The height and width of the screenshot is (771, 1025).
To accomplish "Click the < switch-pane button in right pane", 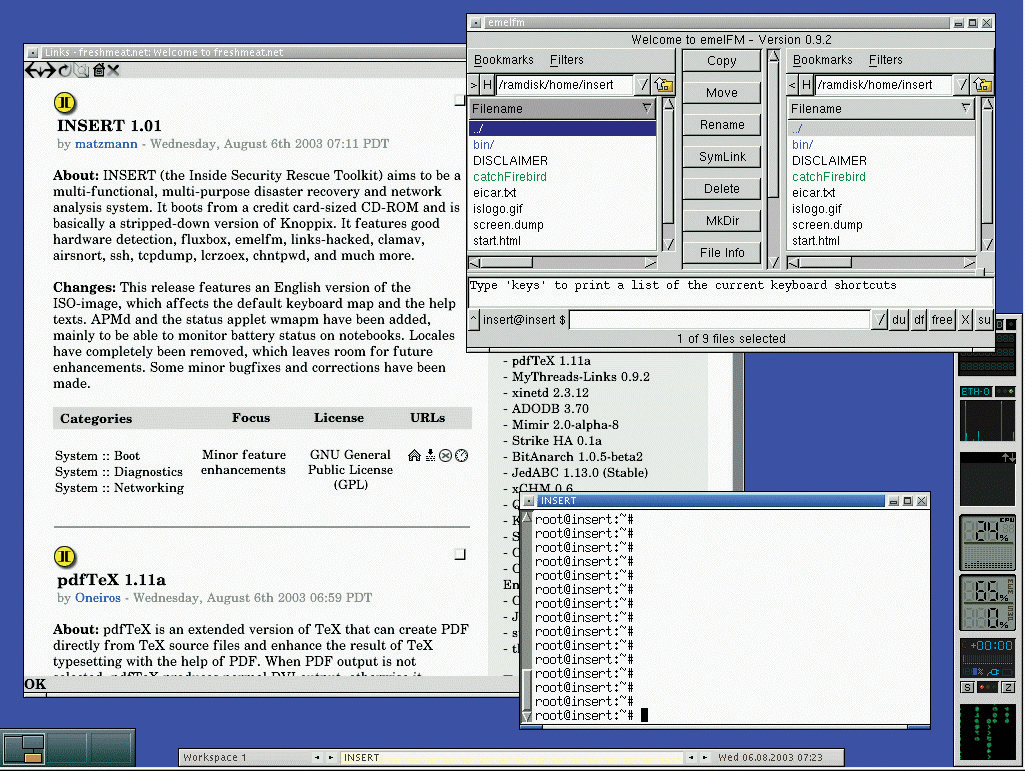I will 792,84.
